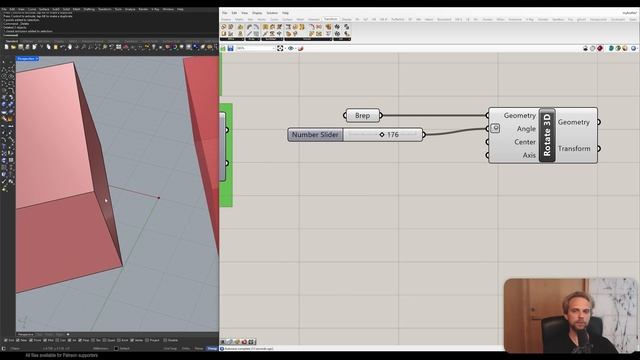Click Grasshopper save file icon
Image resolution: width=640 pixels, height=360 pixels.
tap(231, 48)
